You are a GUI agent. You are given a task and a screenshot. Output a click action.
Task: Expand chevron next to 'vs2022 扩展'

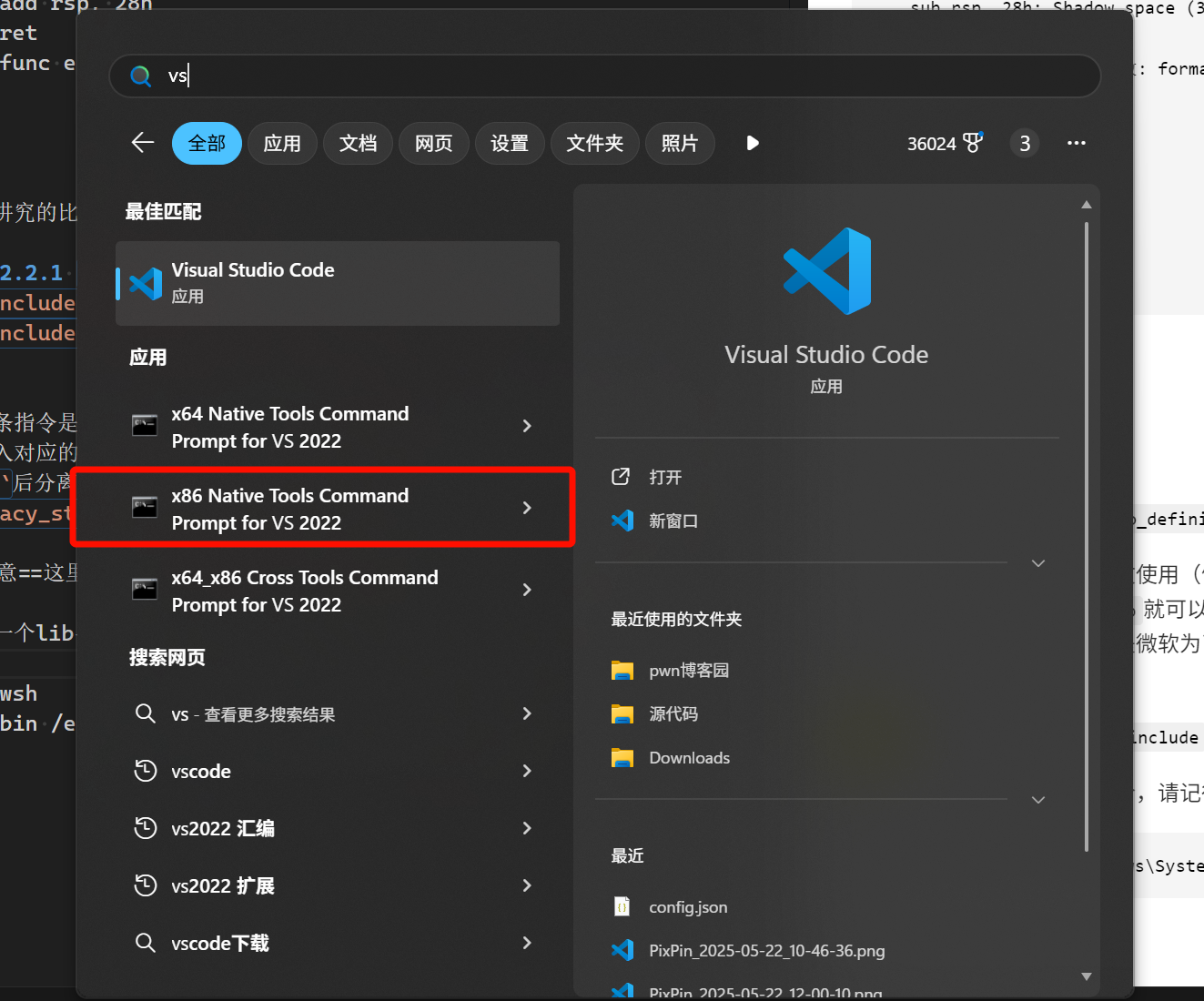(527, 885)
